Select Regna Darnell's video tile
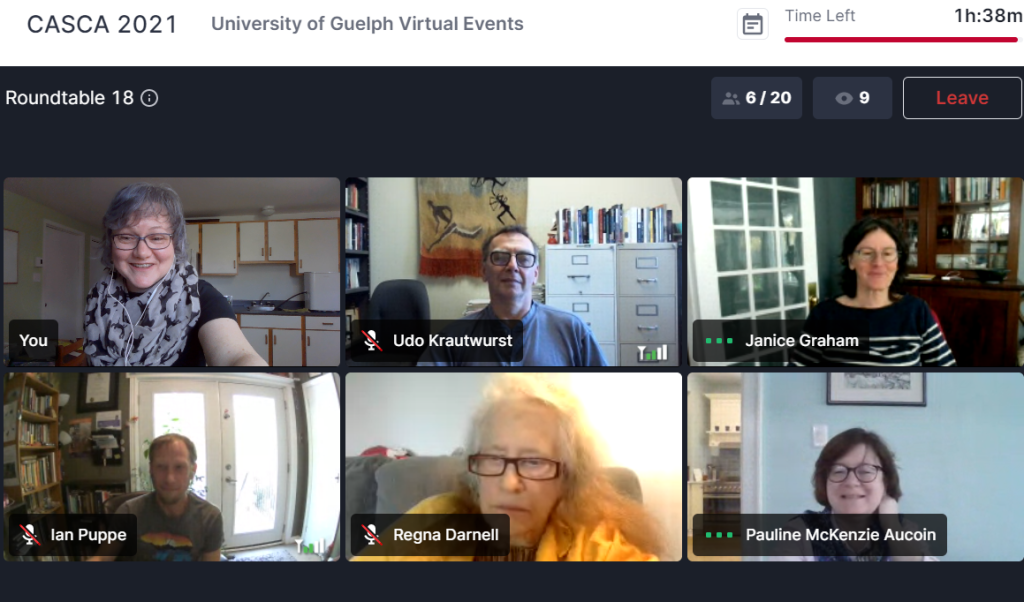 point(513,467)
